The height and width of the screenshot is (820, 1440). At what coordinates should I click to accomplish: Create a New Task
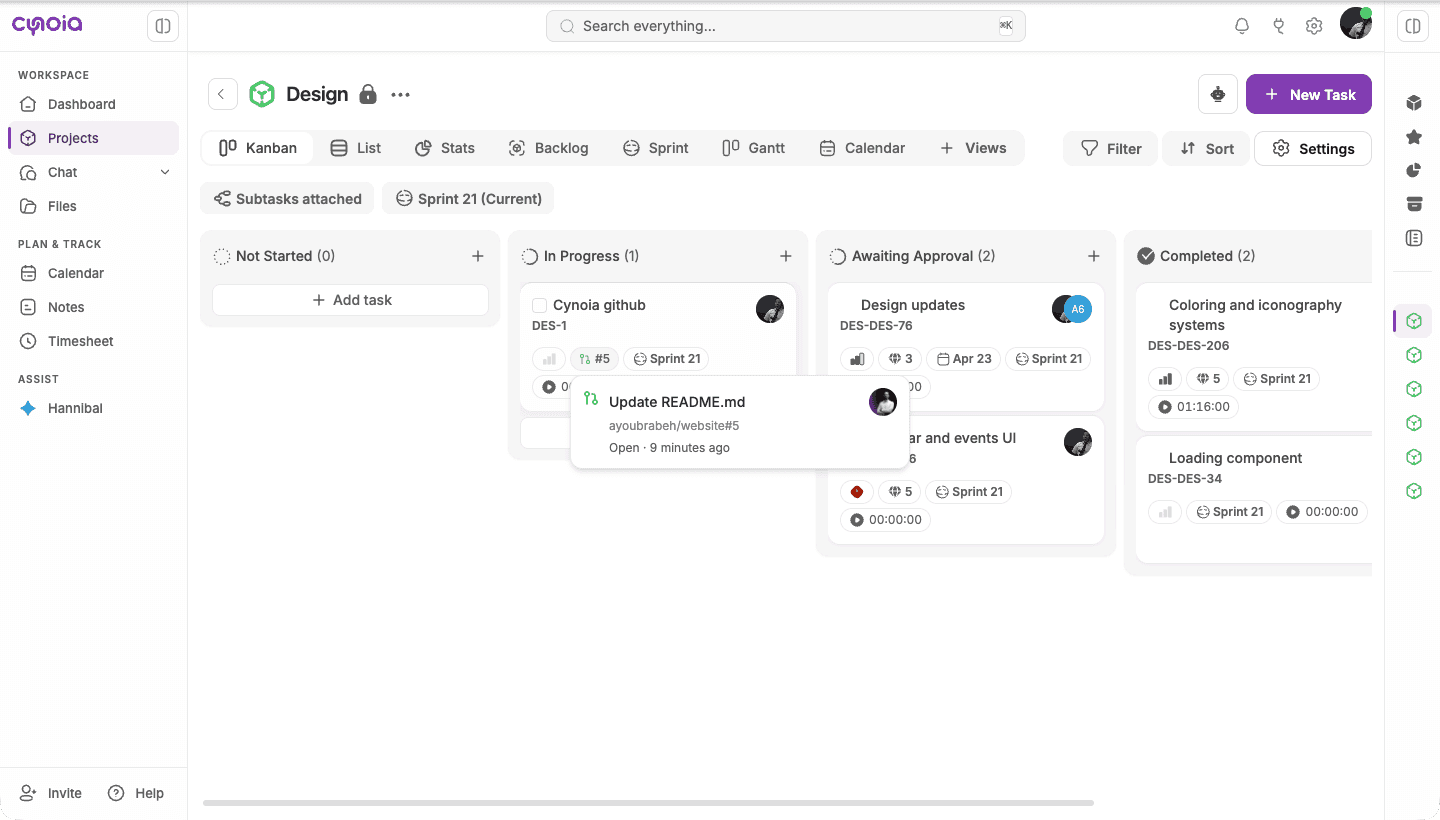pyautogui.click(x=1309, y=94)
